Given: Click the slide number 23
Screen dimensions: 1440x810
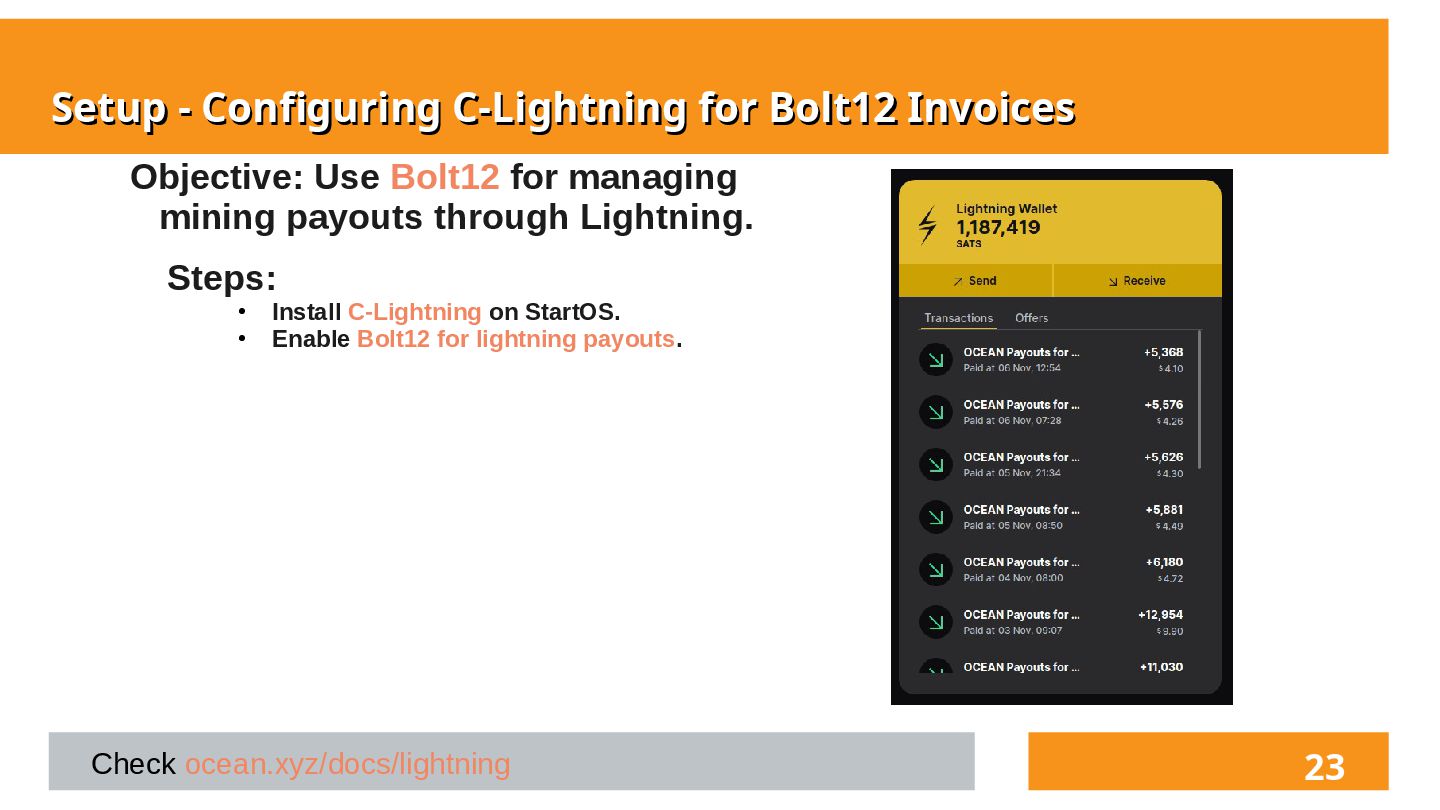Looking at the screenshot, I should click(x=1324, y=768).
